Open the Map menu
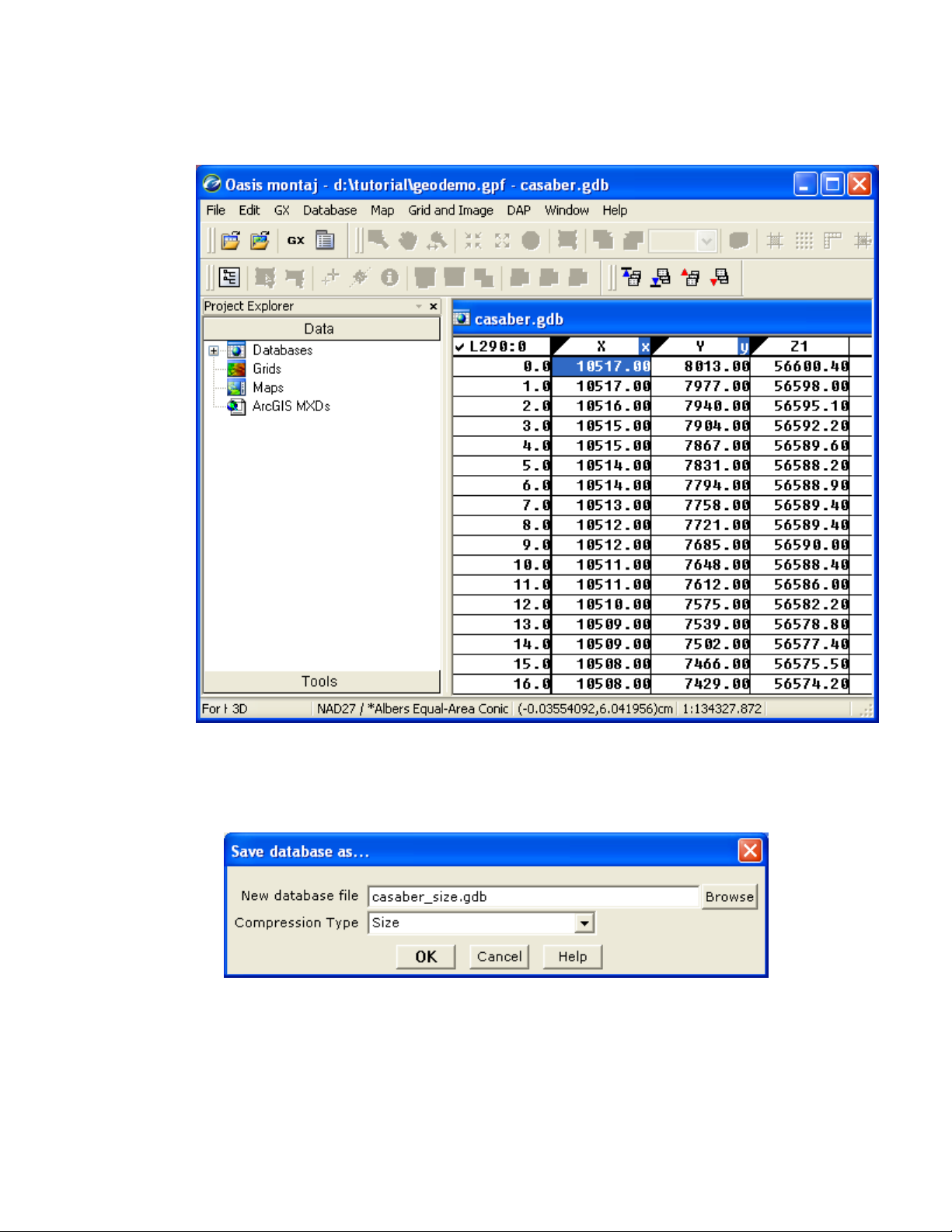952x1232 pixels. [x=382, y=210]
